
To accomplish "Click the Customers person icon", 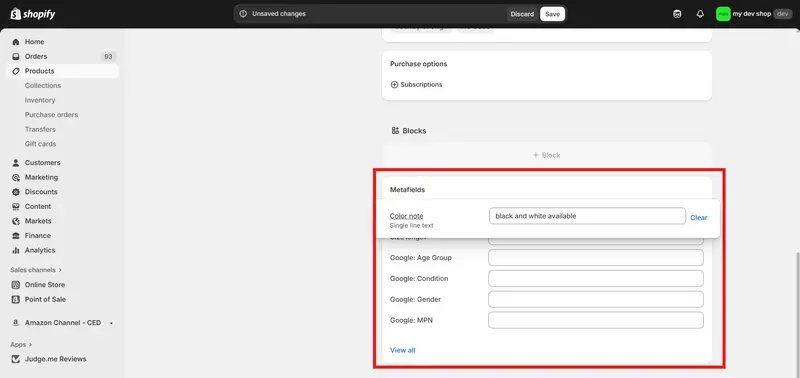I will click(x=16, y=163).
